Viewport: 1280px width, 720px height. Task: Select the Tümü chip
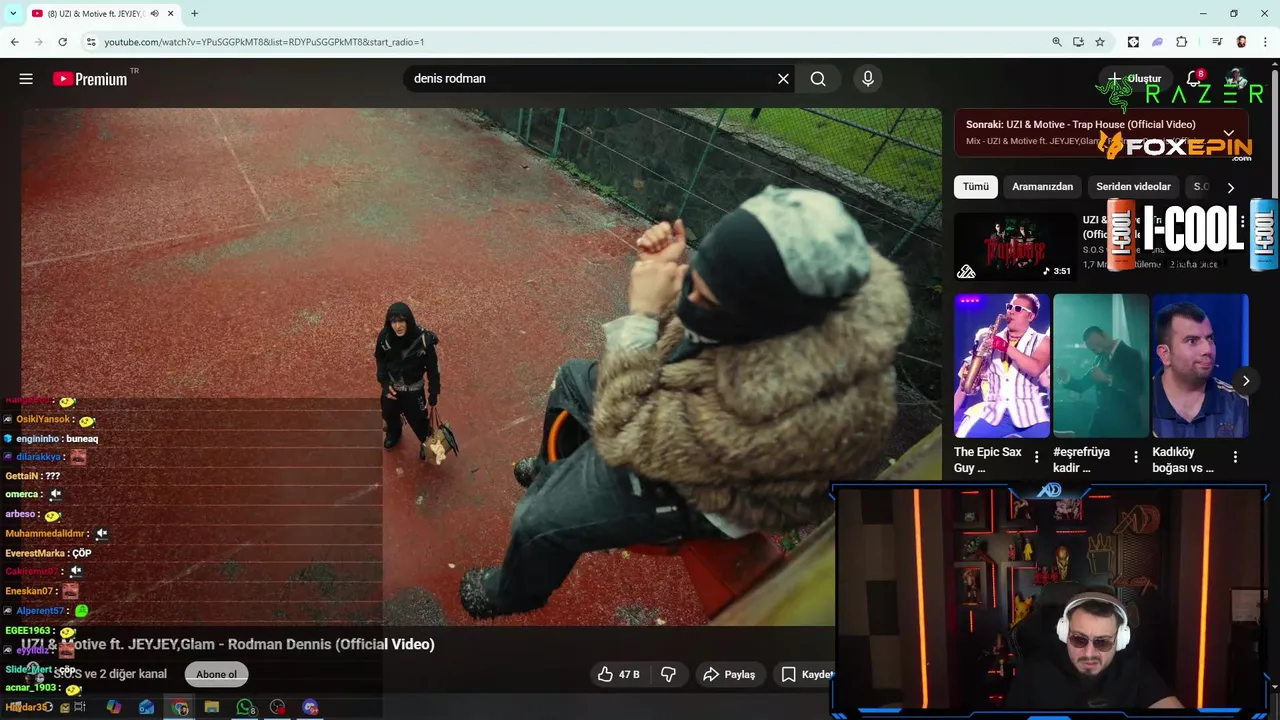point(976,187)
